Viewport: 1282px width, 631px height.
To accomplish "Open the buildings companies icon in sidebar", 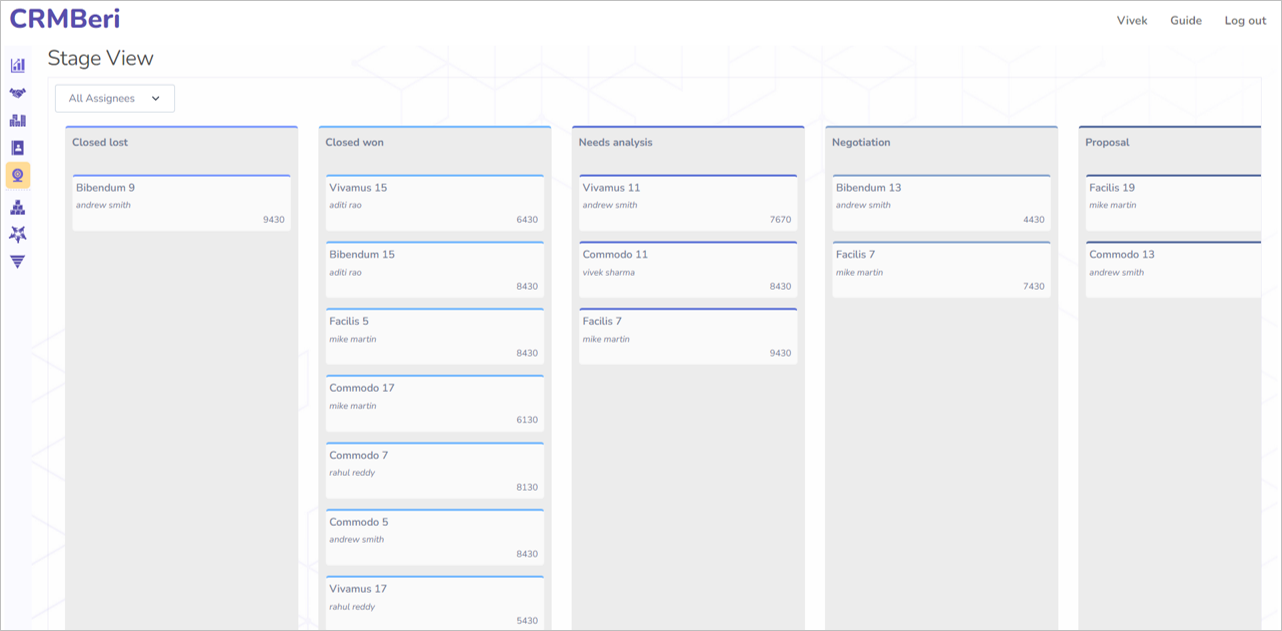I will [18, 121].
